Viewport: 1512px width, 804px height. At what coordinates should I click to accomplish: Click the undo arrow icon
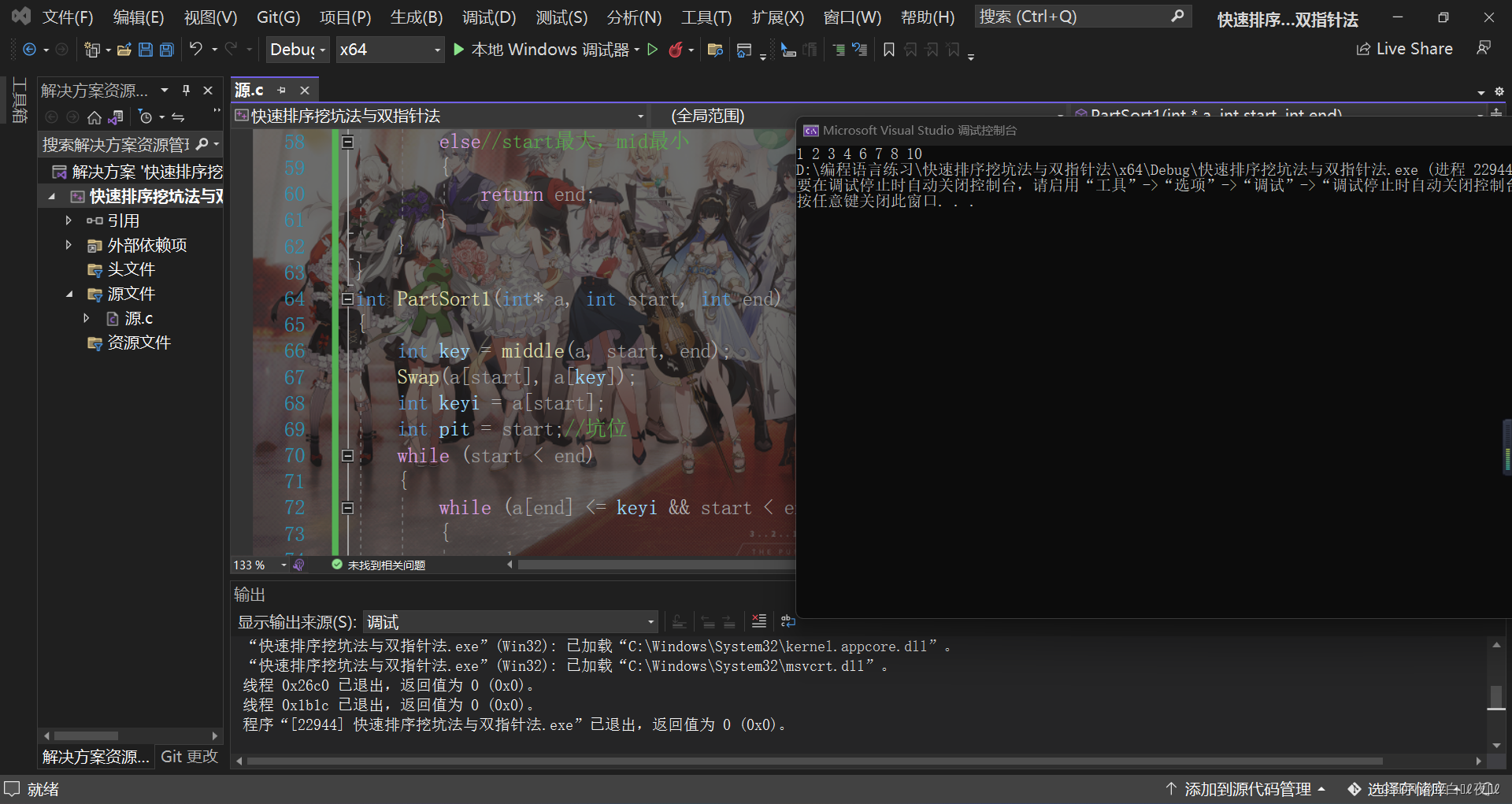point(196,49)
